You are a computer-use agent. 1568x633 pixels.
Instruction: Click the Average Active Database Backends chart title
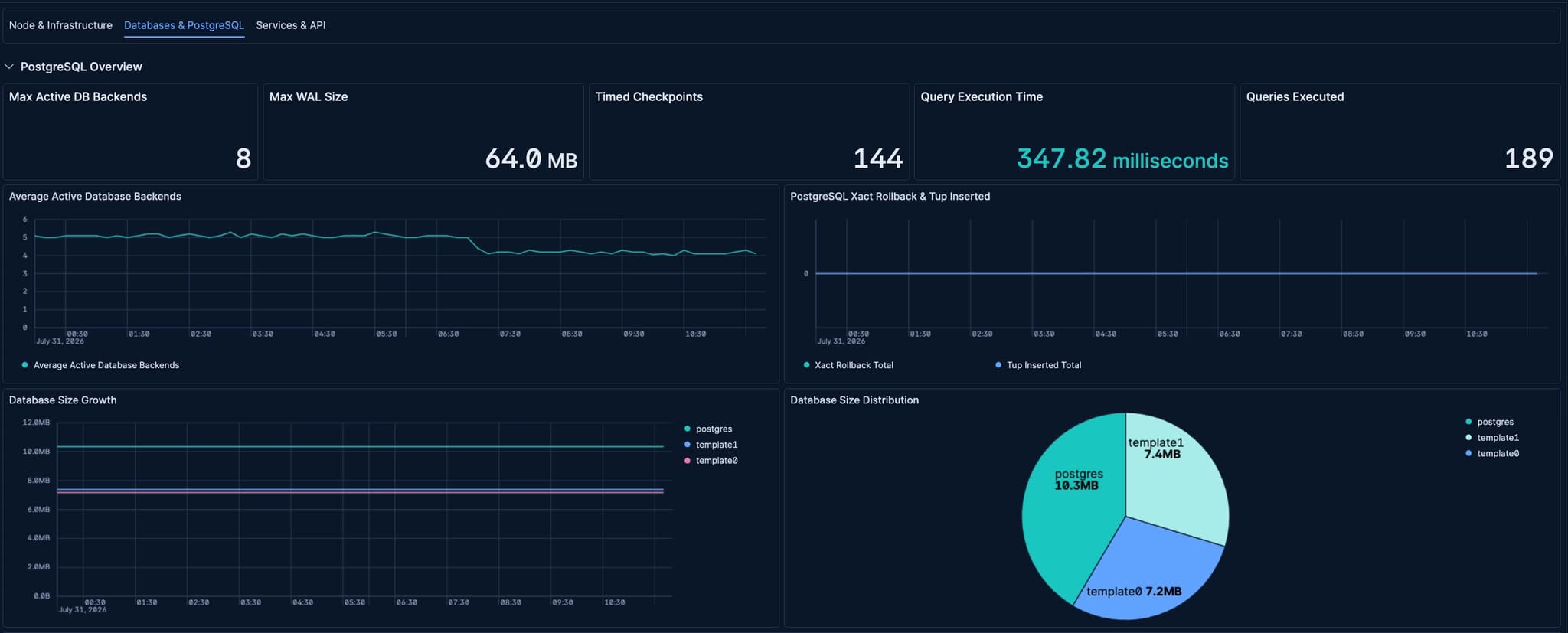(95, 197)
